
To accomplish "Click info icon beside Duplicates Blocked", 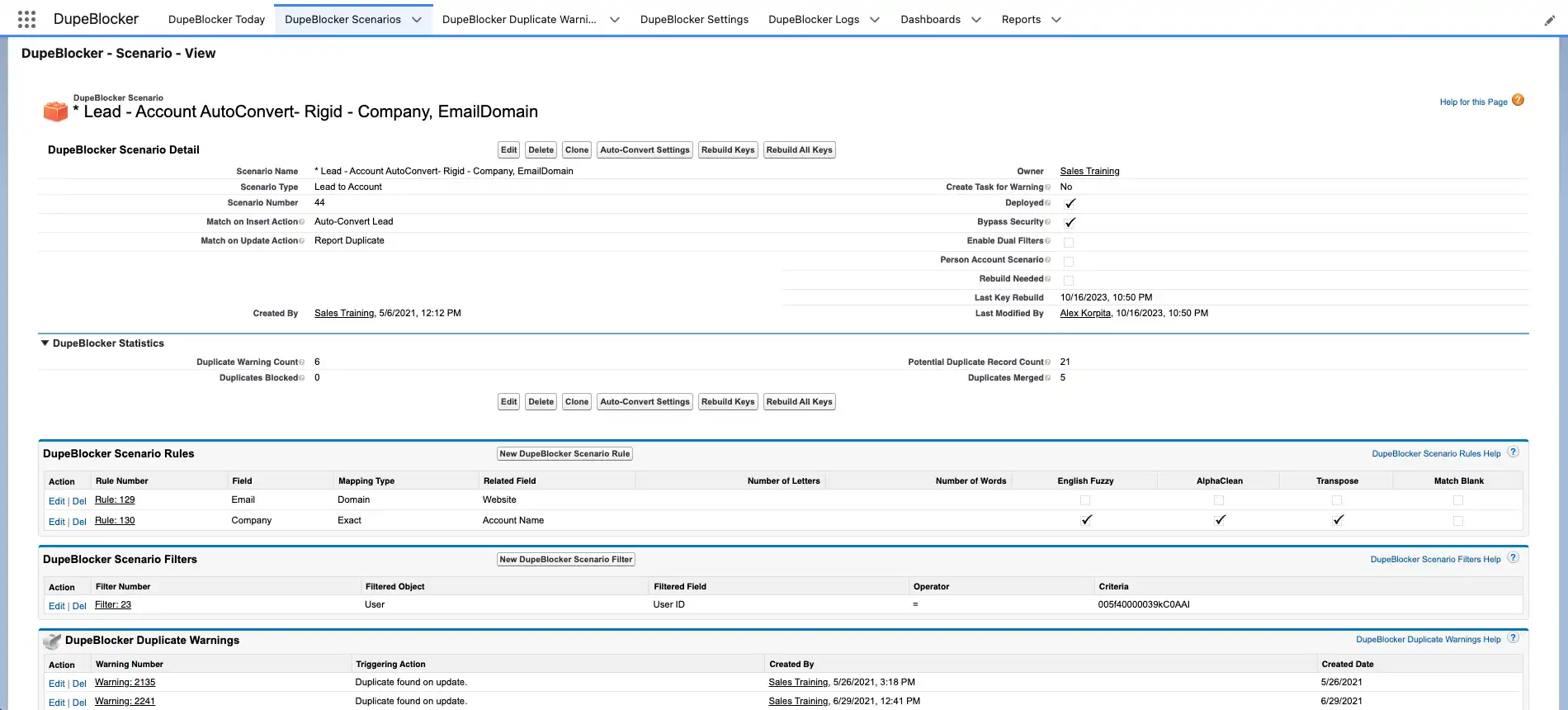I will [302, 378].
